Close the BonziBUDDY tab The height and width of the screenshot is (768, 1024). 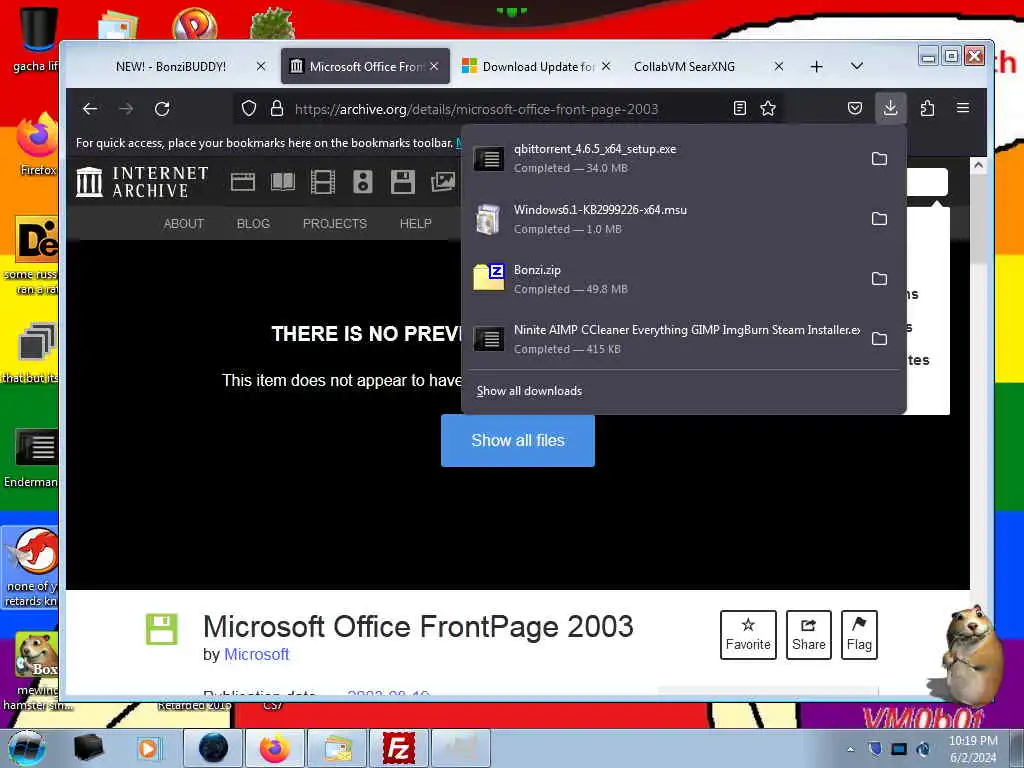click(261, 67)
